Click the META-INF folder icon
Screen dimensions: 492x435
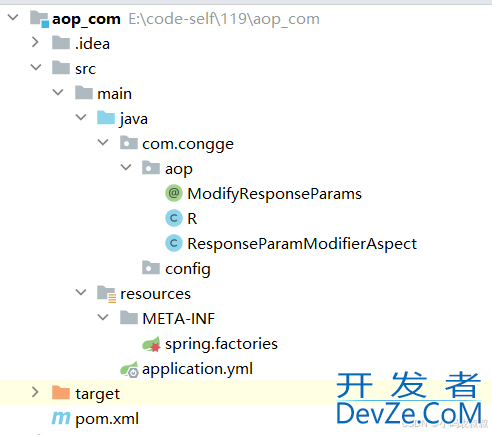[x=129, y=318]
